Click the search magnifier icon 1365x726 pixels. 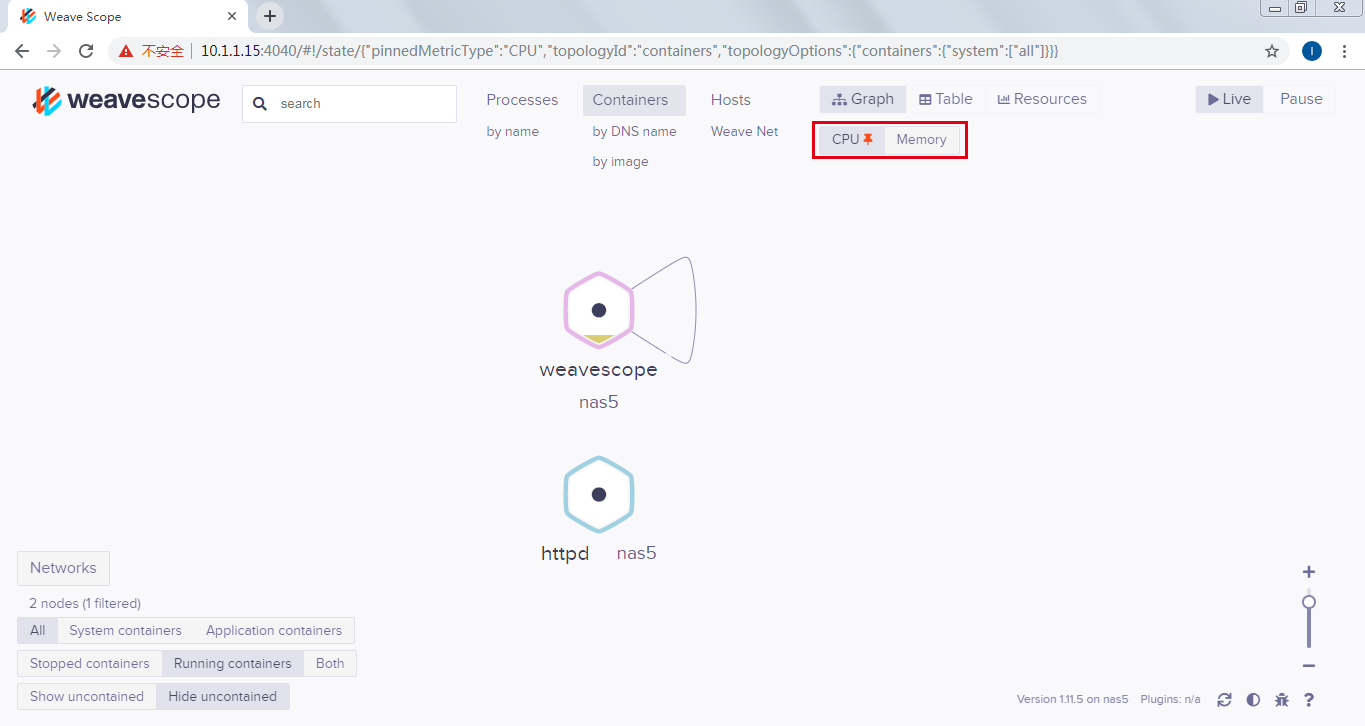click(261, 104)
